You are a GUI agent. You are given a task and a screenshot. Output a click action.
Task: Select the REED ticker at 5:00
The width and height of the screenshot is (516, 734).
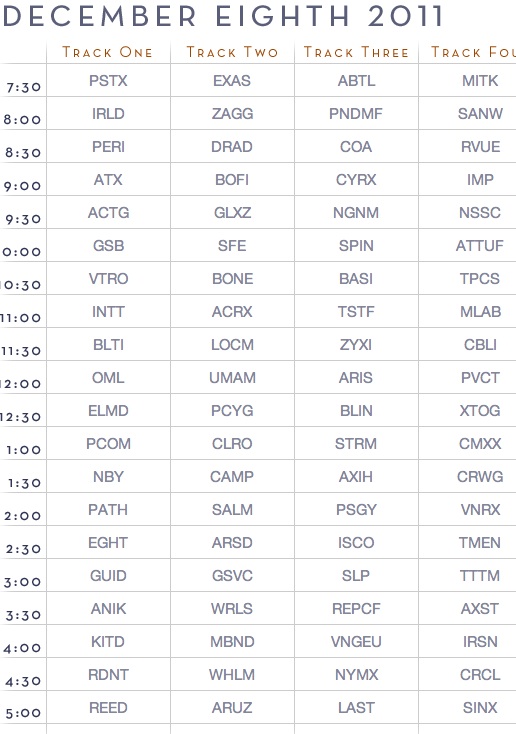tap(108, 708)
